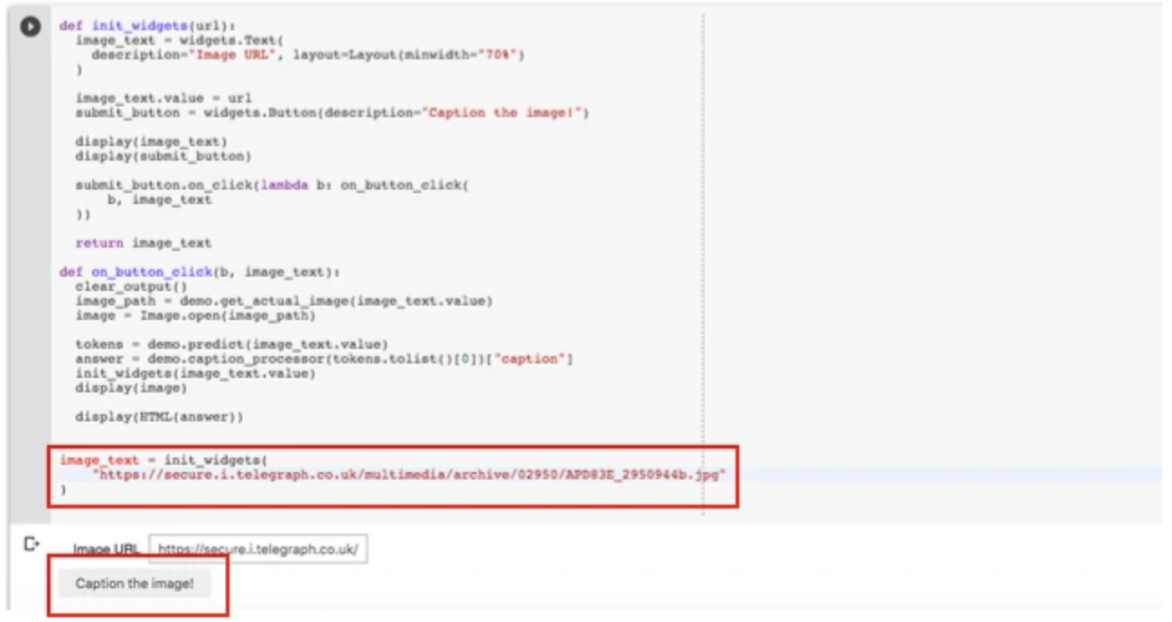Image resolution: width=1172 pixels, height=622 pixels.
Task: Click the 'submit_button.on_click(lambda' line
Action: pyautogui.click(x=271, y=185)
